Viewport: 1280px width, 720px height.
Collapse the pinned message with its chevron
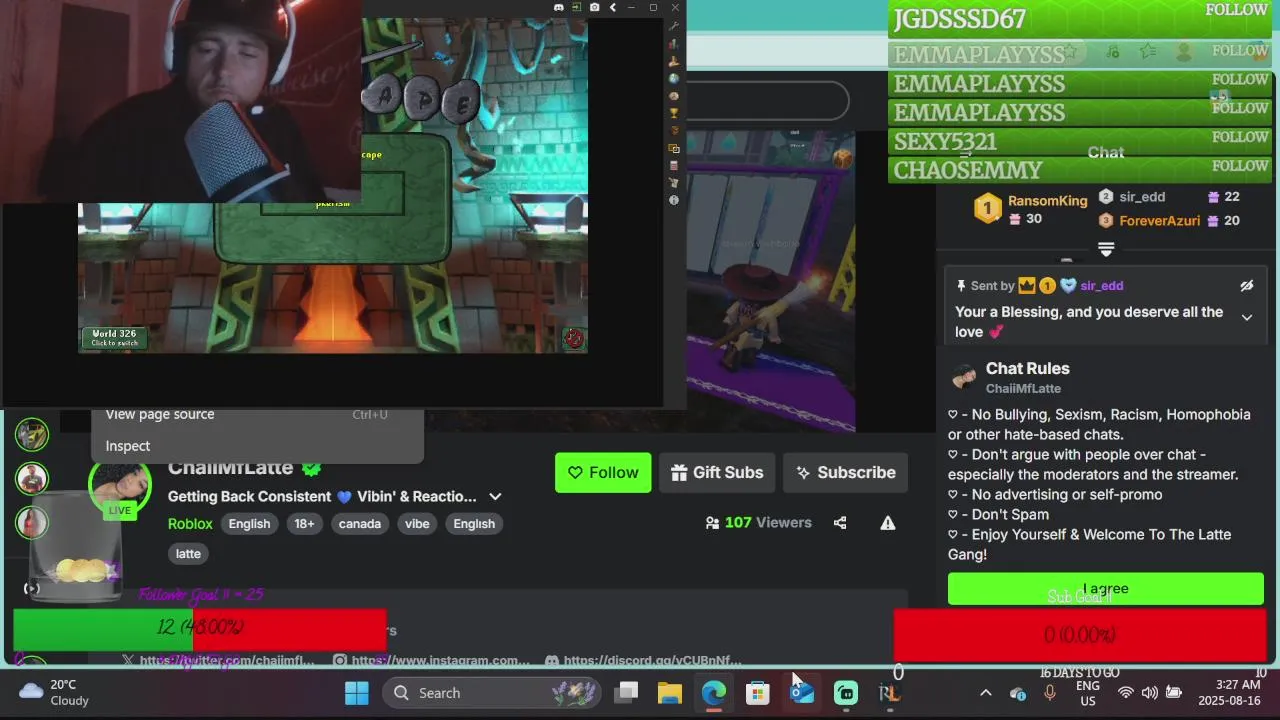tap(1247, 318)
